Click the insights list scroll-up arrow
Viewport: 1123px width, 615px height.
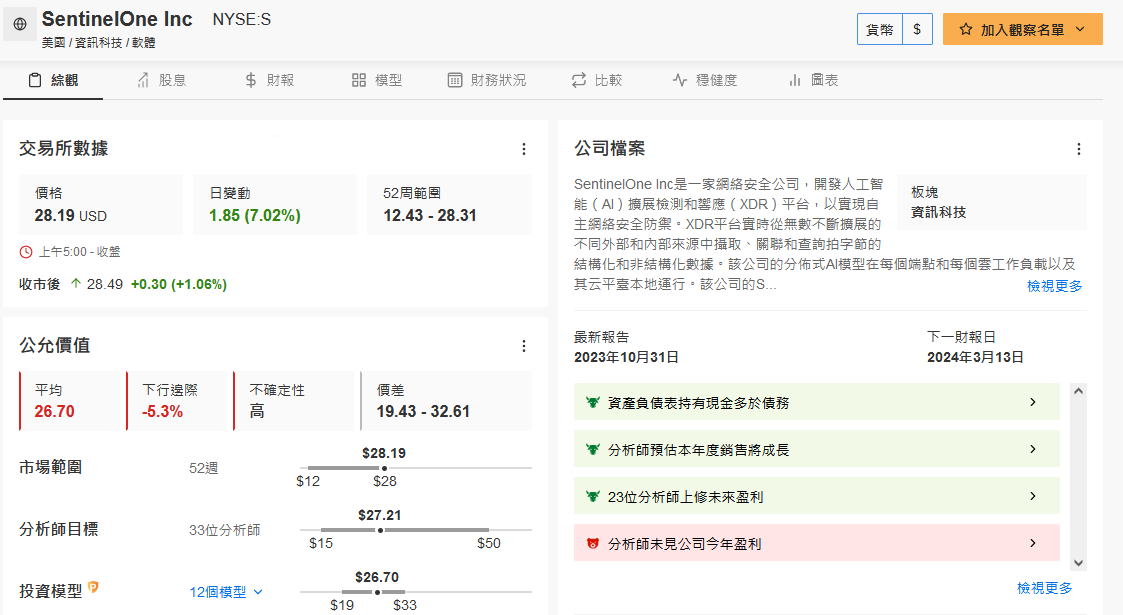pos(1079,391)
